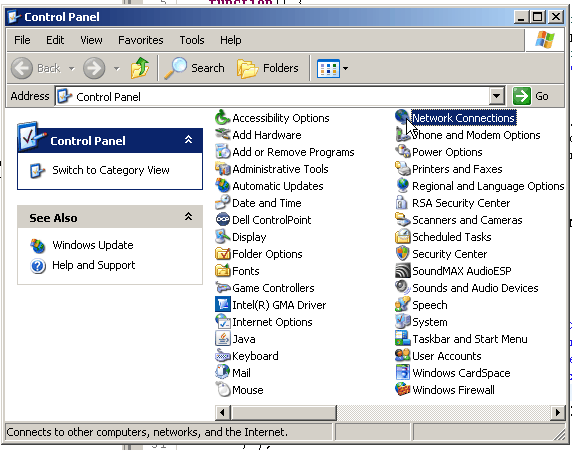The height and width of the screenshot is (450, 572).
Task: Open the User Accounts icon
Action: coord(402,356)
